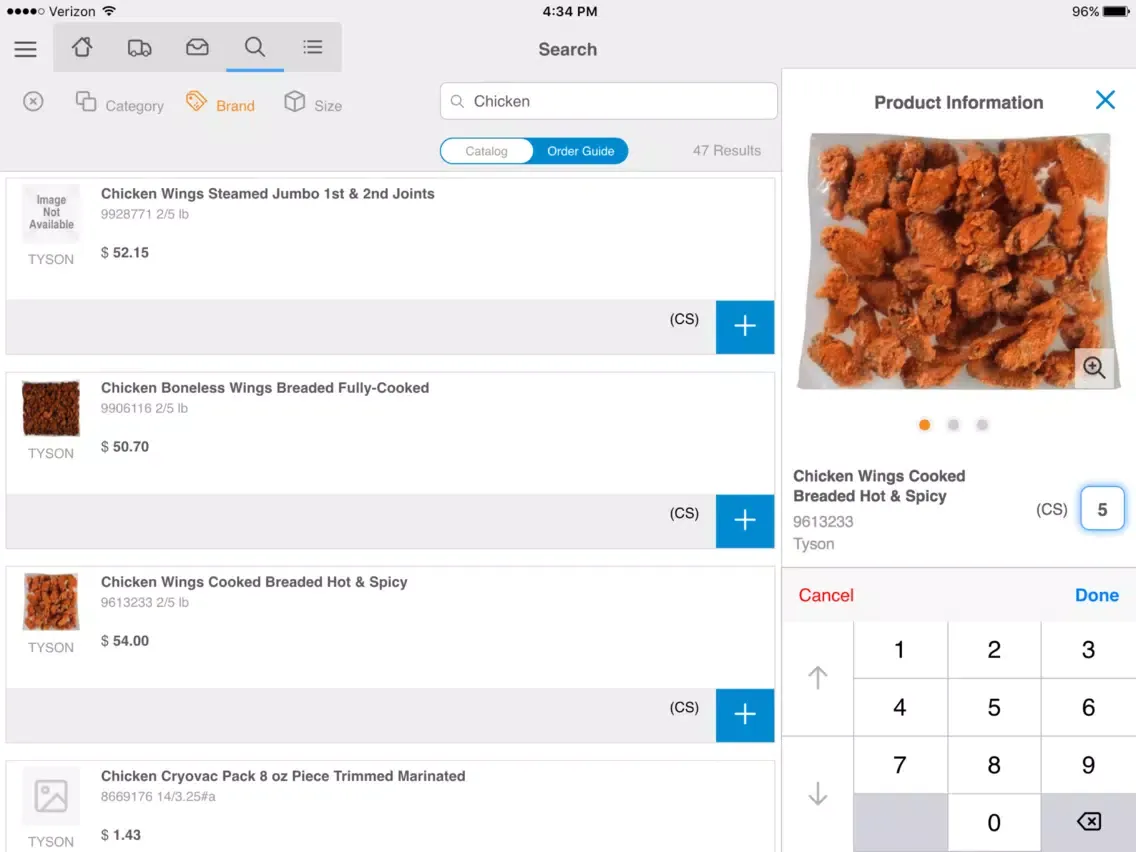
Task: Select the third image page dot
Action: tap(982, 425)
